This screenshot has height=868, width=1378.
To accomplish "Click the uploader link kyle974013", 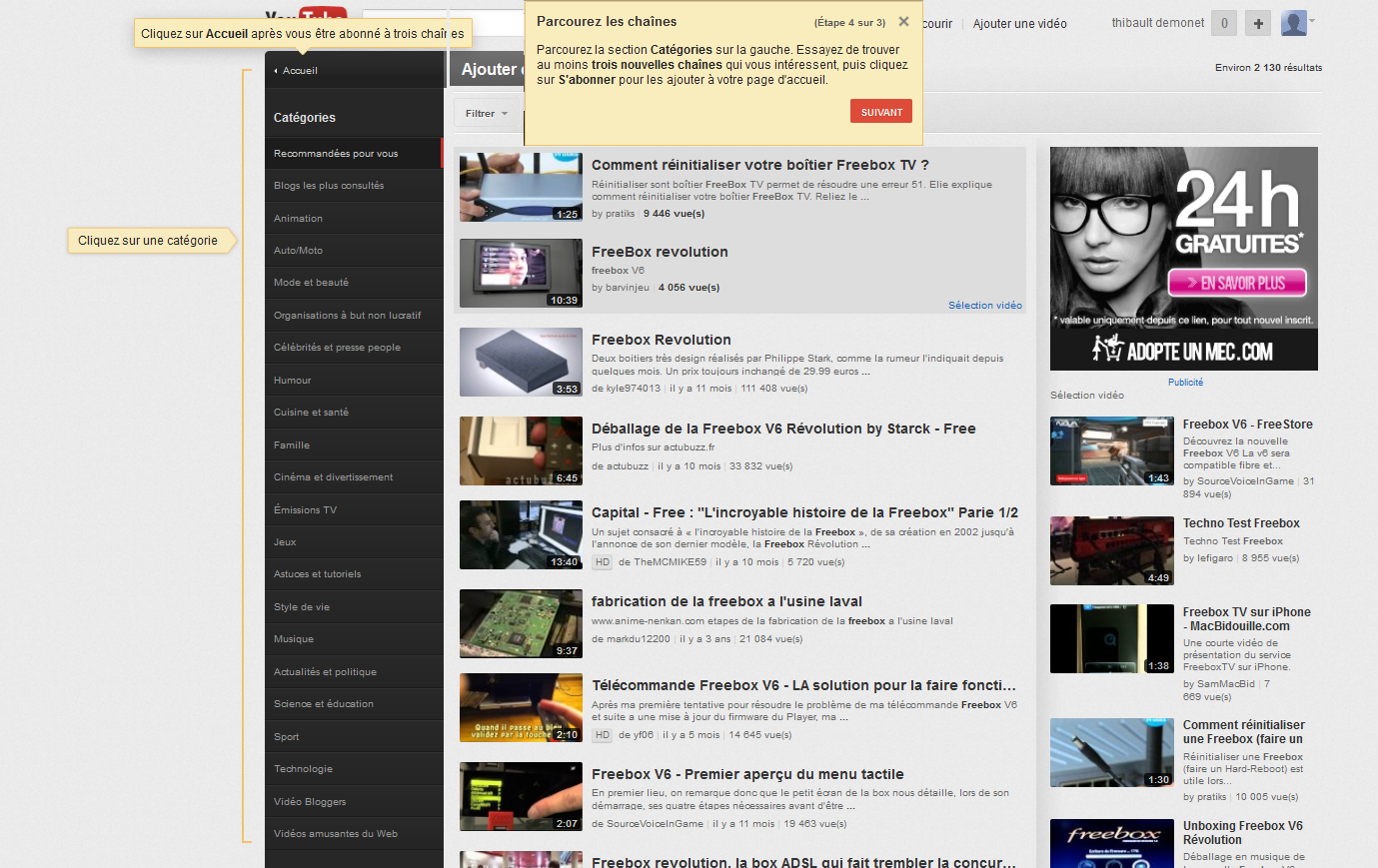I will 632,389.
